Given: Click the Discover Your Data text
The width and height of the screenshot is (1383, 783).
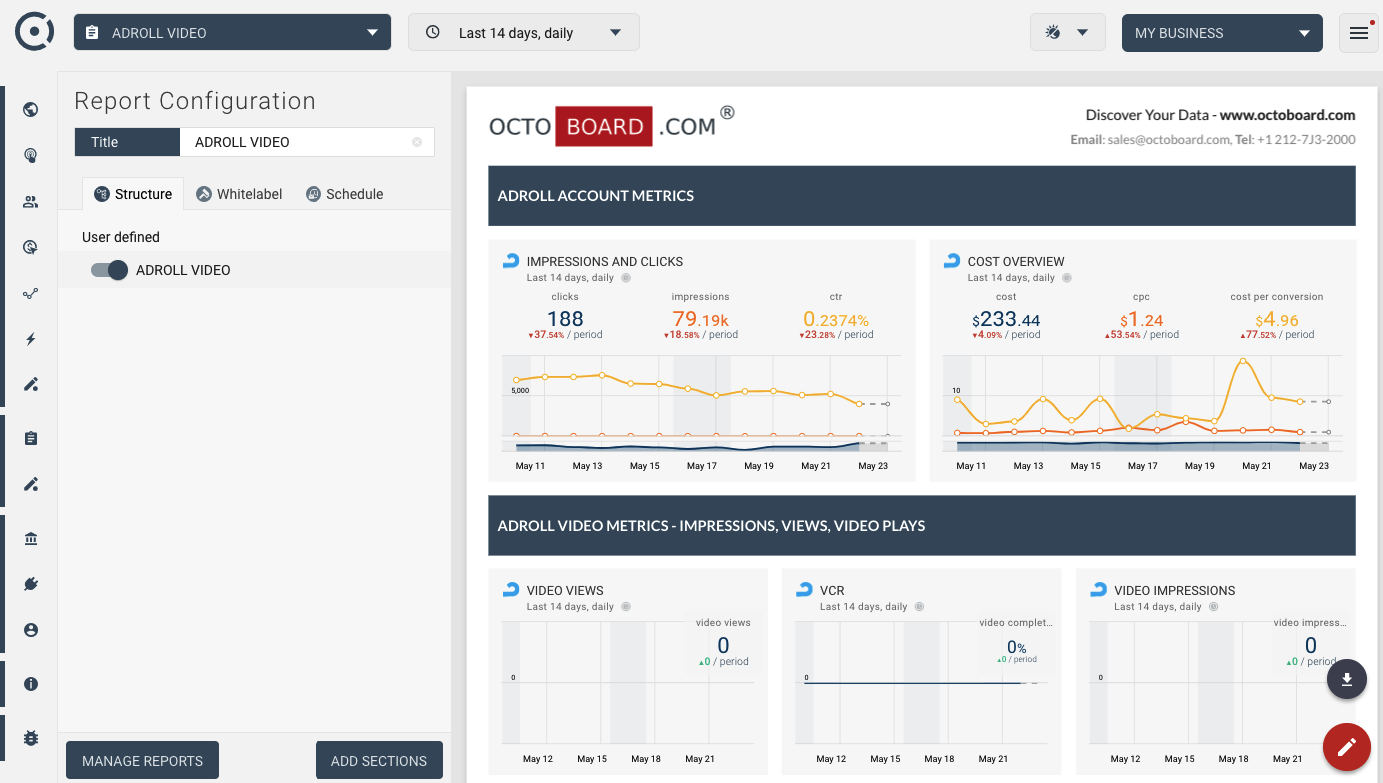Looking at the screenshot, I should pos(1149,115).
